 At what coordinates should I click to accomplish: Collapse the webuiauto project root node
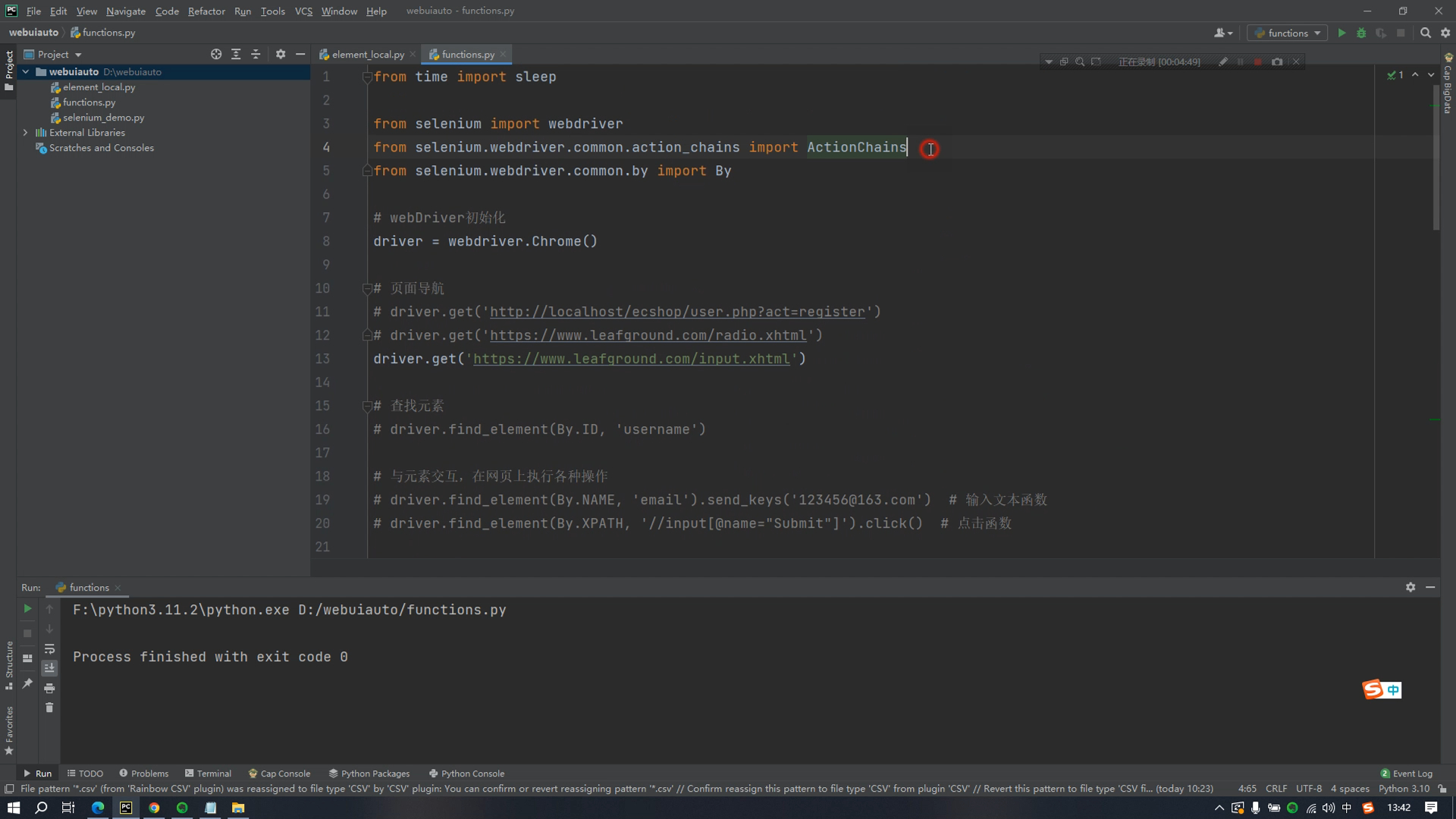[26, 71]
